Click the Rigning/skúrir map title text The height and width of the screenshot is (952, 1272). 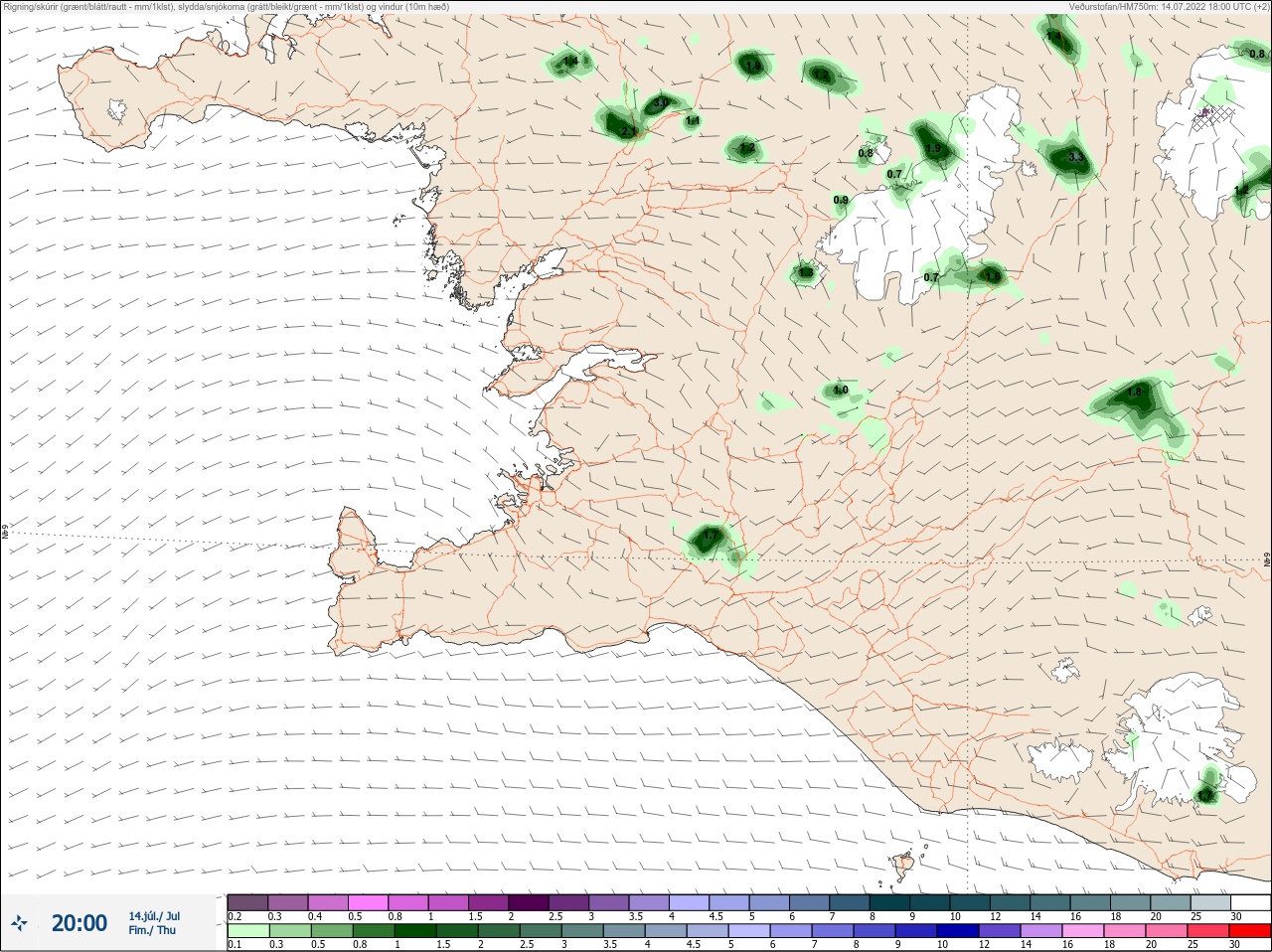227,7
